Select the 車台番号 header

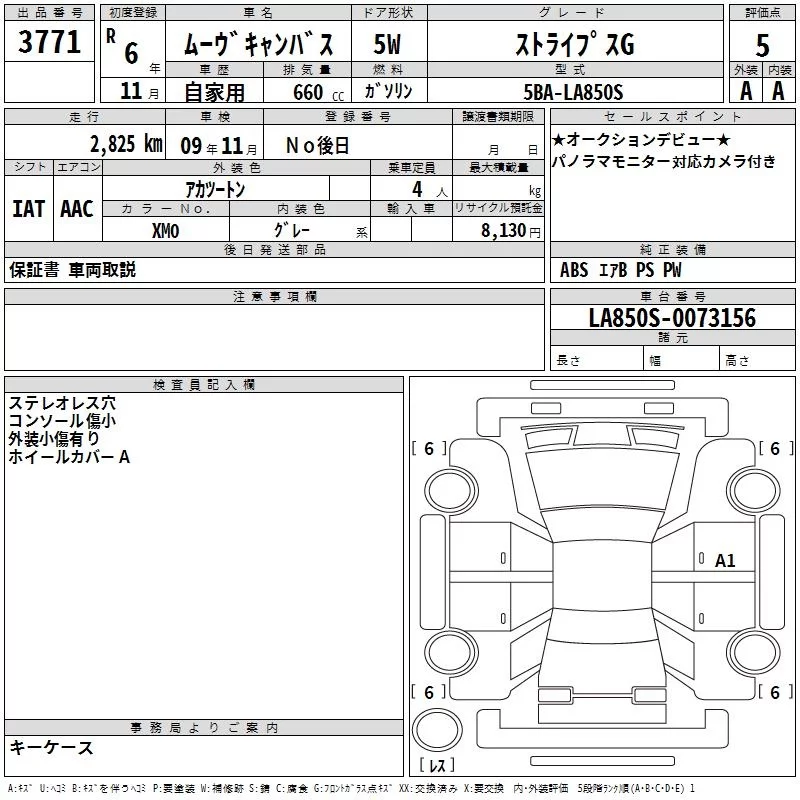point(672,296)
